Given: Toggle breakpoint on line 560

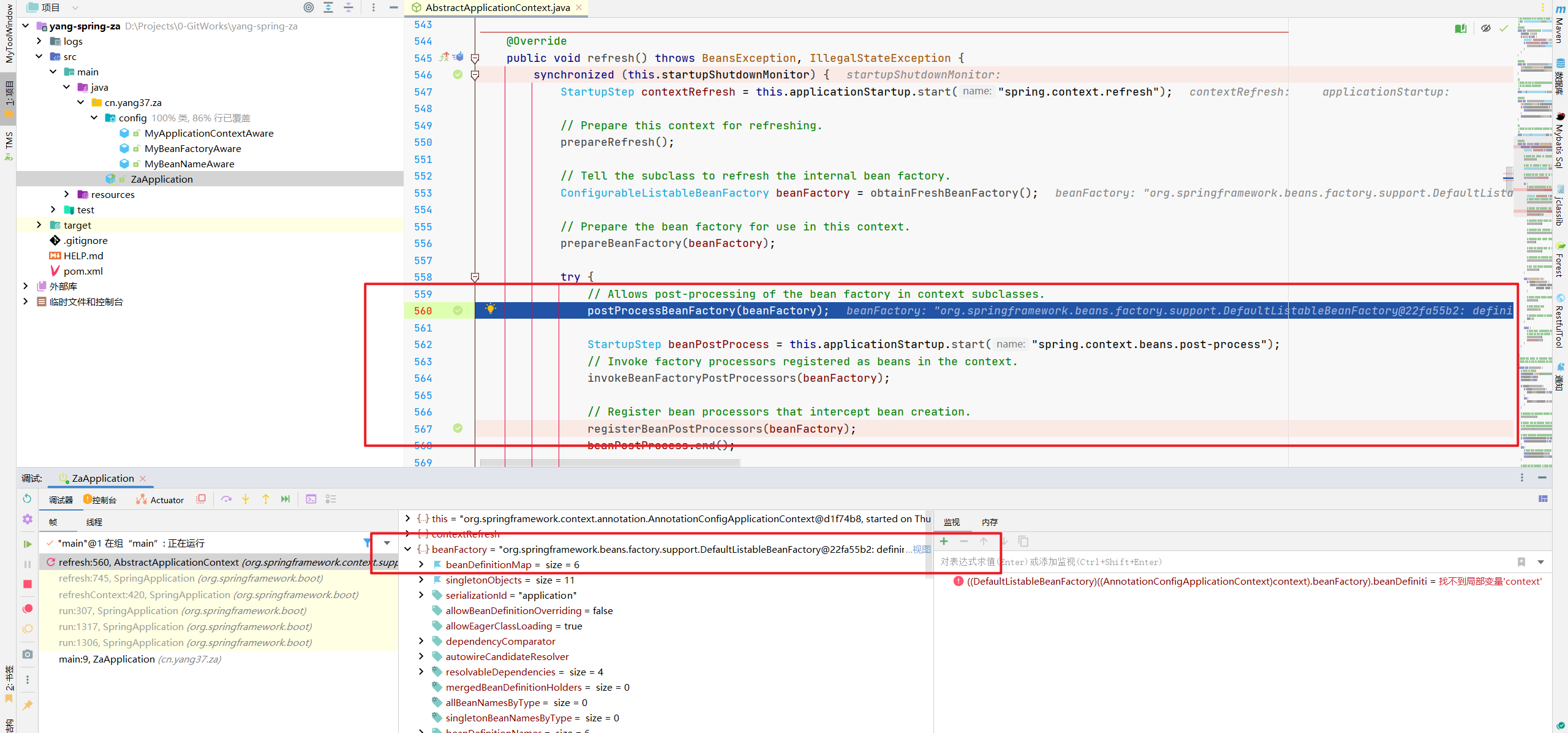Looking at the screenshot, I should click(458, 311).
